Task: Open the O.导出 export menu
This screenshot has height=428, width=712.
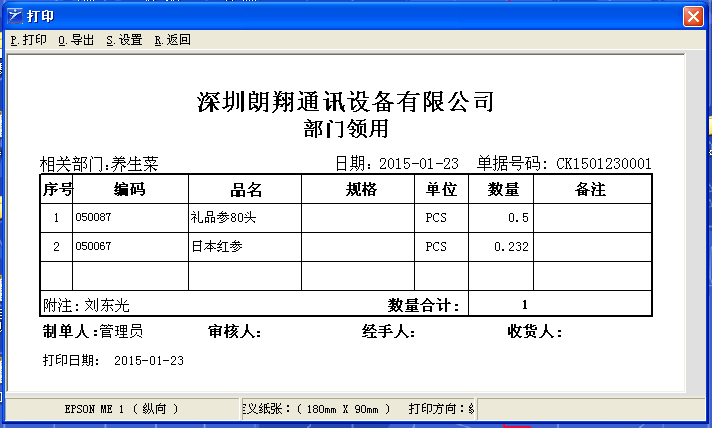Action: click(76, 41)
